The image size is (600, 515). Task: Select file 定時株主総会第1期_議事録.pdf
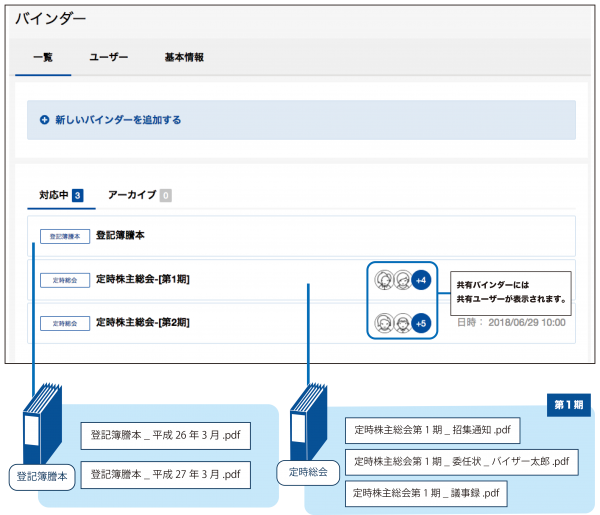point(426,493)
